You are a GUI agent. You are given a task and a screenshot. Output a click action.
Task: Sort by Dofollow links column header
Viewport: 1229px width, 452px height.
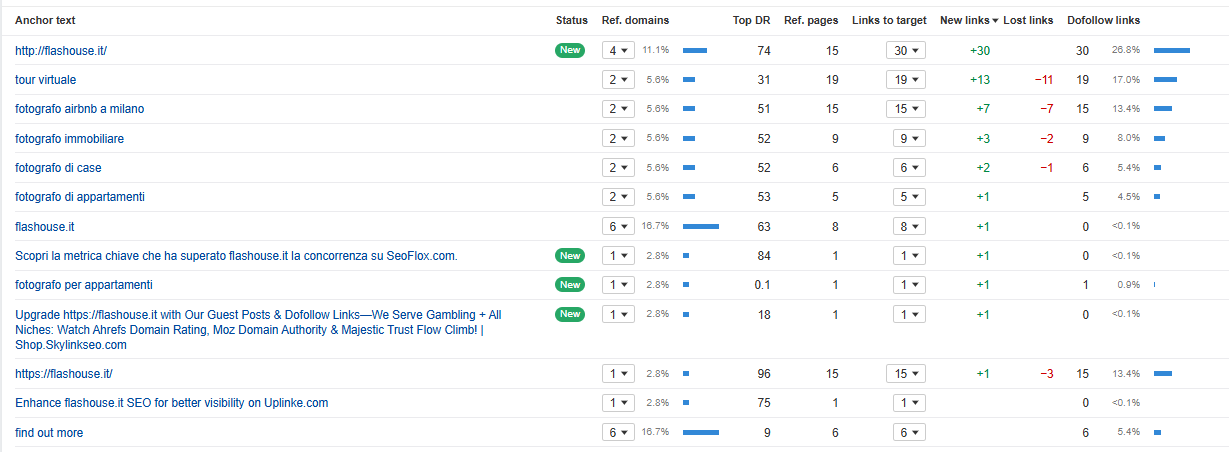1103,20
